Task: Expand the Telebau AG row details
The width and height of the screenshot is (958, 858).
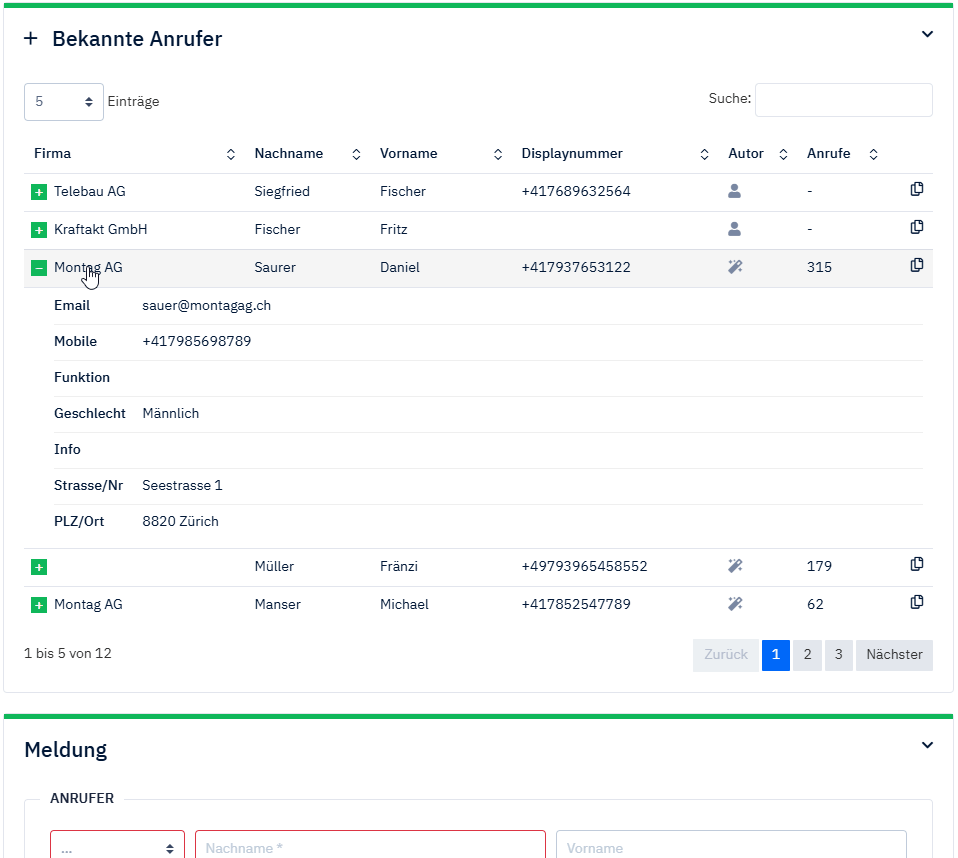Action: point(39,192)
